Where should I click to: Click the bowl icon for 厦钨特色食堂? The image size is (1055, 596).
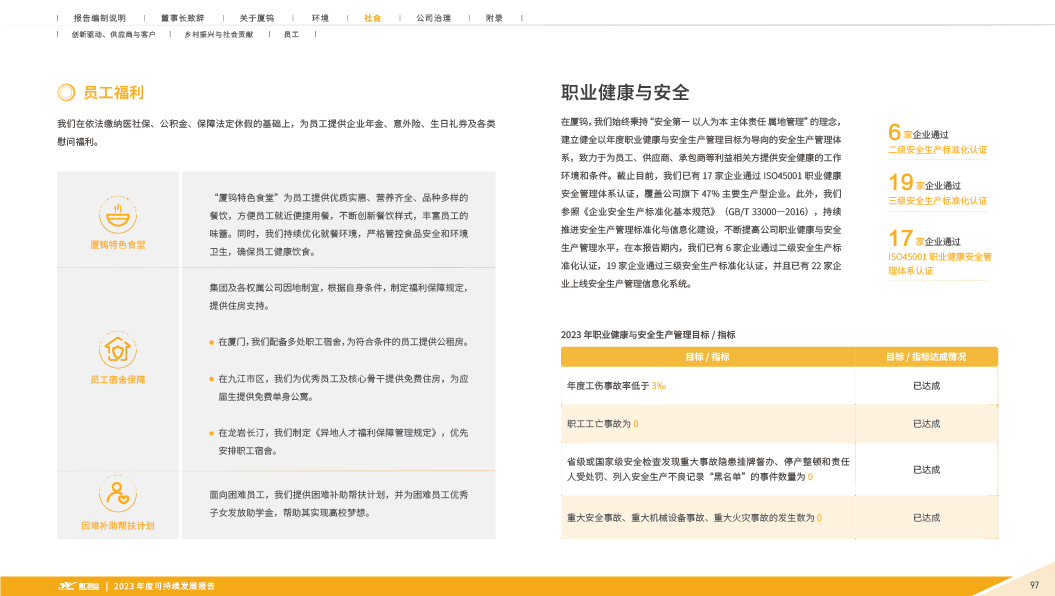[x=117, y=215]
